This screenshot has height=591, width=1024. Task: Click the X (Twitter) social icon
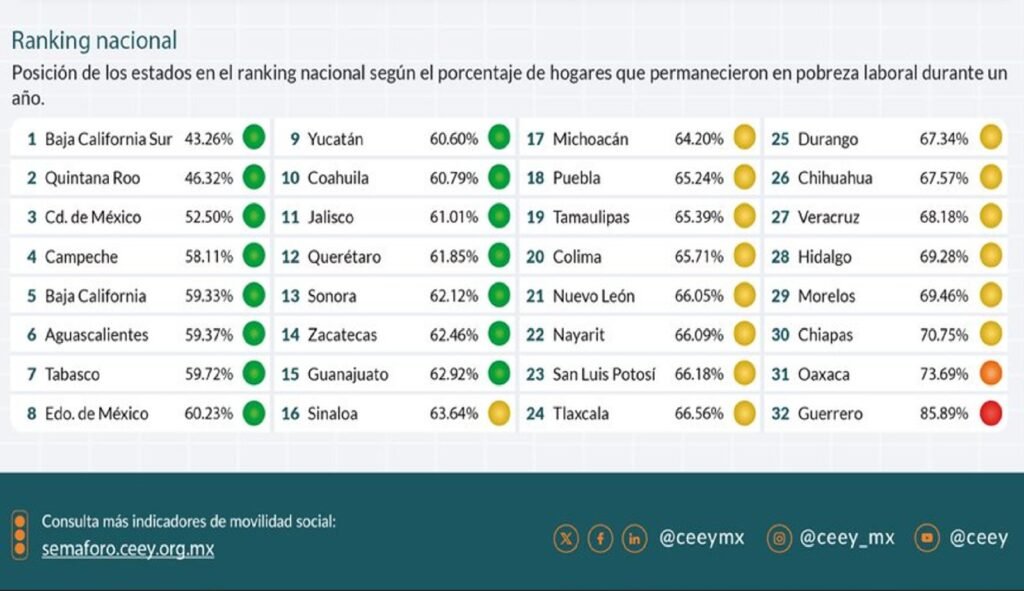[566, 539]
